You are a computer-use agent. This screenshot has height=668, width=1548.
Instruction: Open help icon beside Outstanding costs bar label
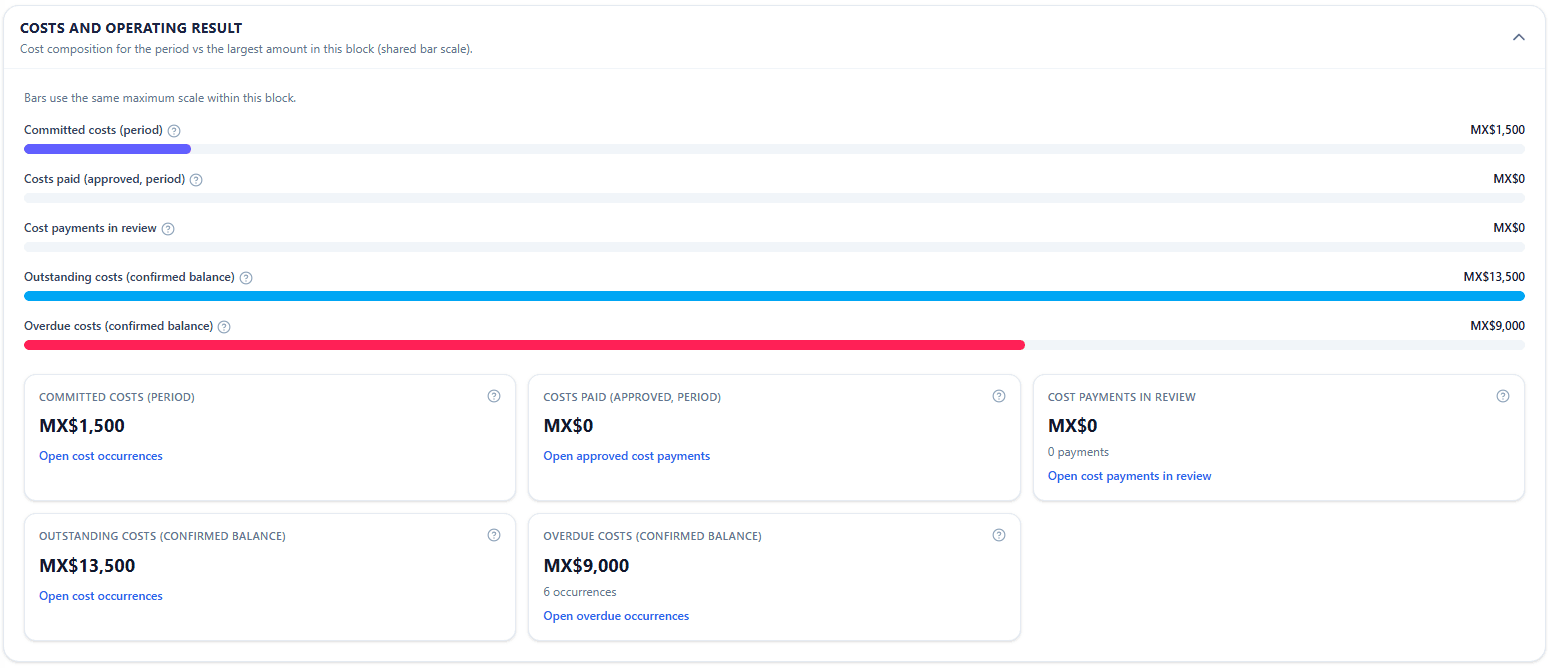[x=246, y=278]
